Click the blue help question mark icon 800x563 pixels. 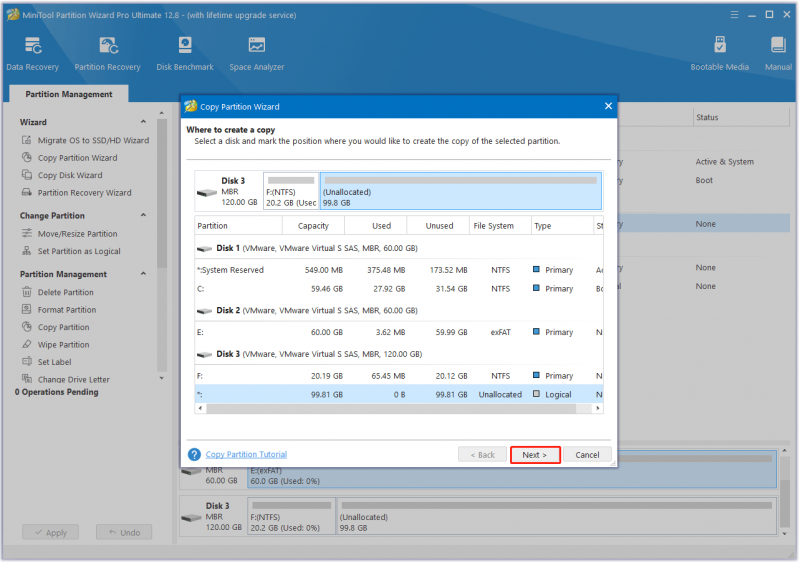194,454
